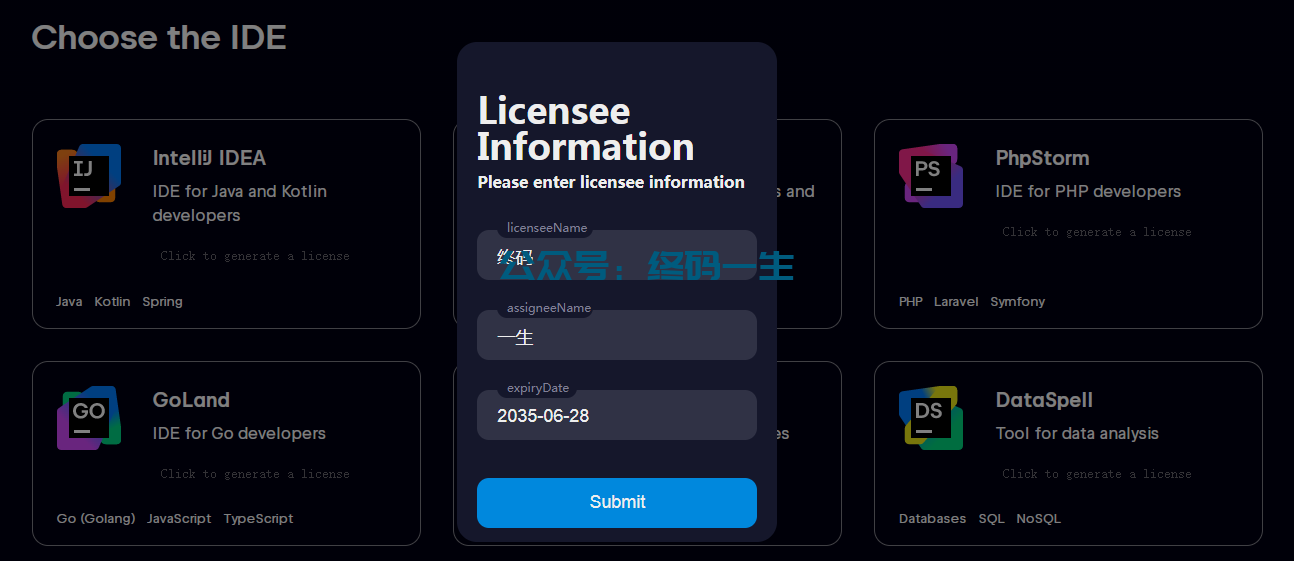Select the Go (Golang) tag
1294x561 pixels.
click(96, 519)
